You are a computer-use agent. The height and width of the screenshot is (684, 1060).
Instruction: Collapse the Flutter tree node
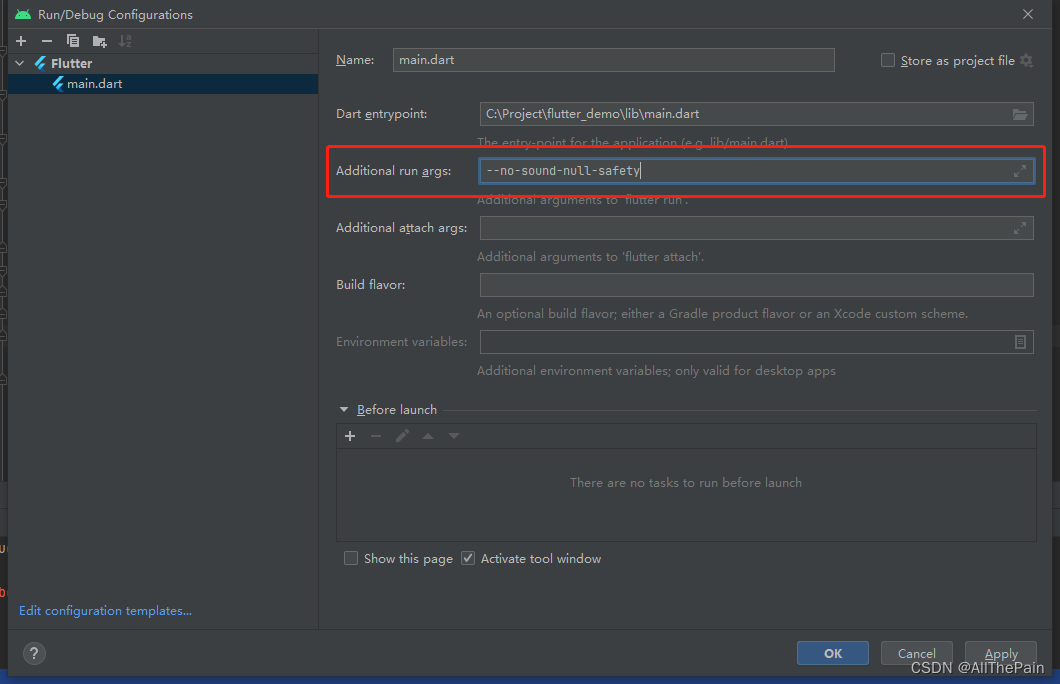18,62
